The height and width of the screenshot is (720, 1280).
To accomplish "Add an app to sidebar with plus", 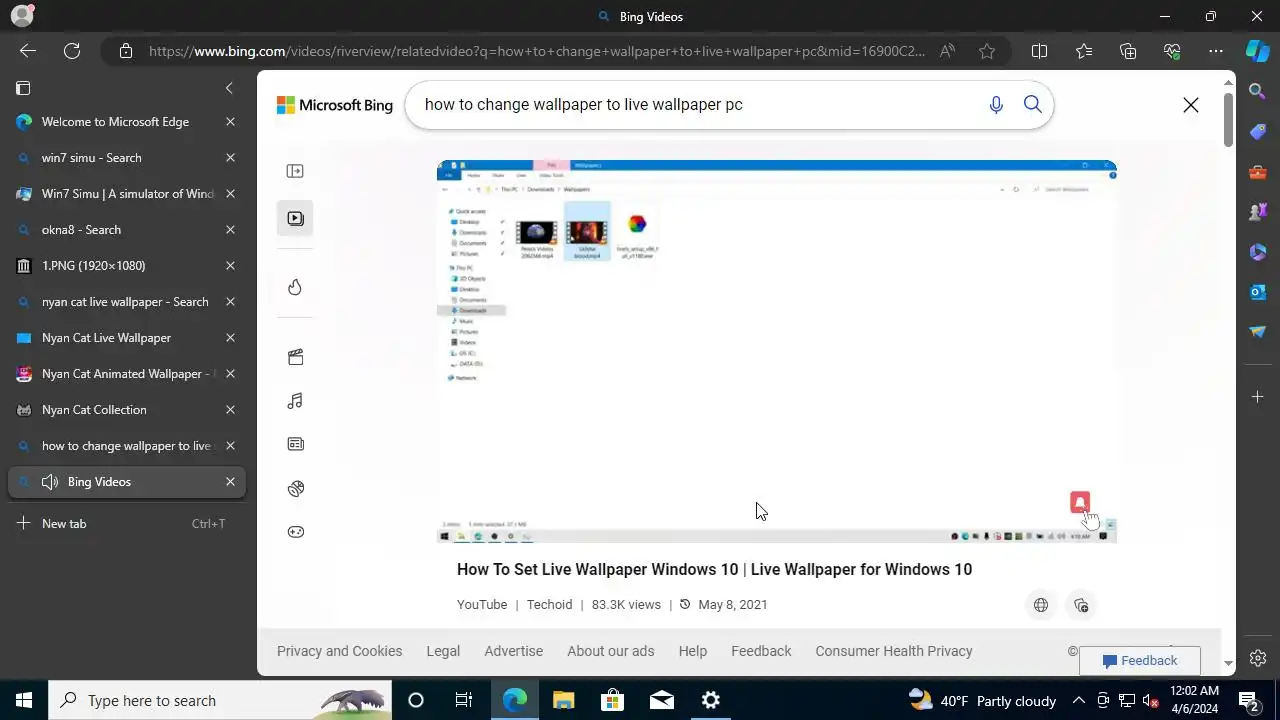I will tap(1258, 397).
